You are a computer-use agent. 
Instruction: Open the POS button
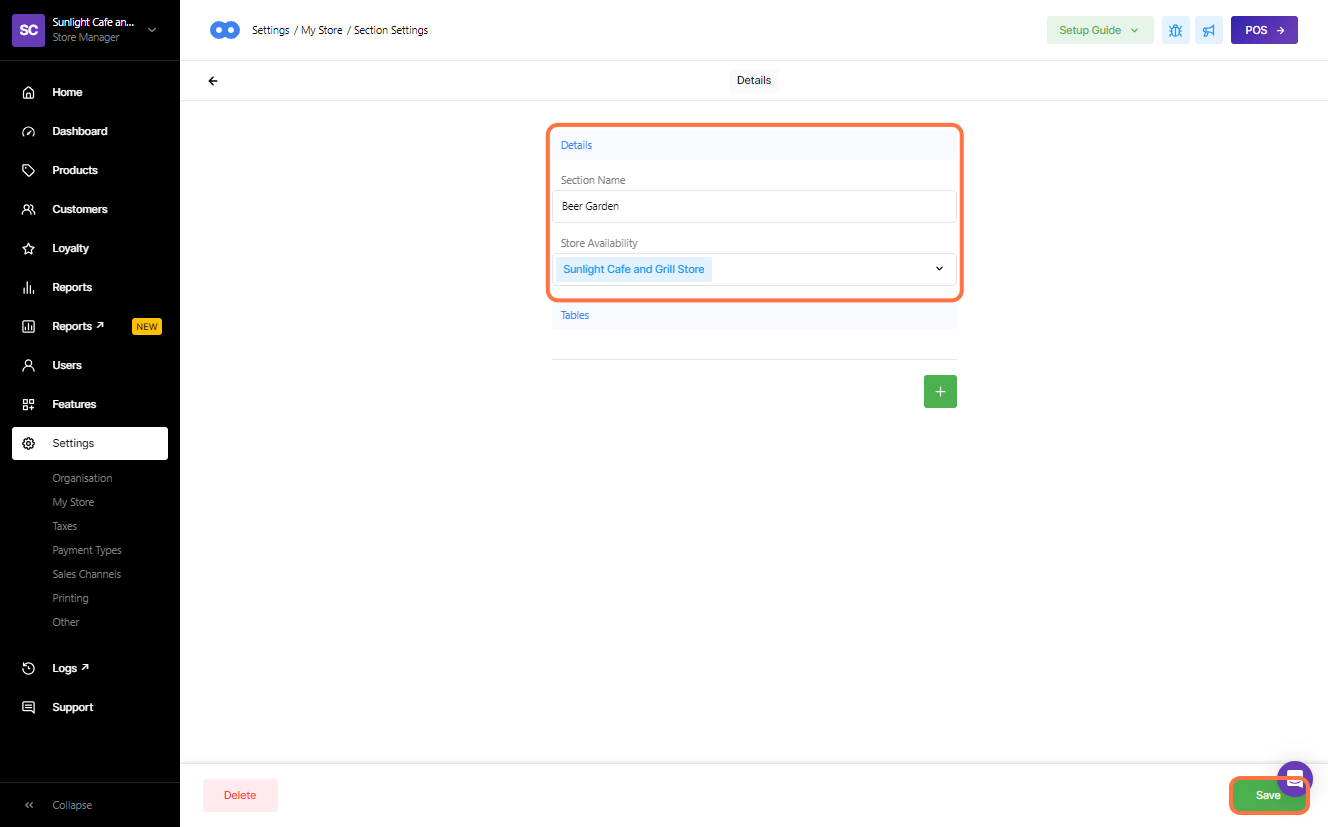(x=1264, y=30)
